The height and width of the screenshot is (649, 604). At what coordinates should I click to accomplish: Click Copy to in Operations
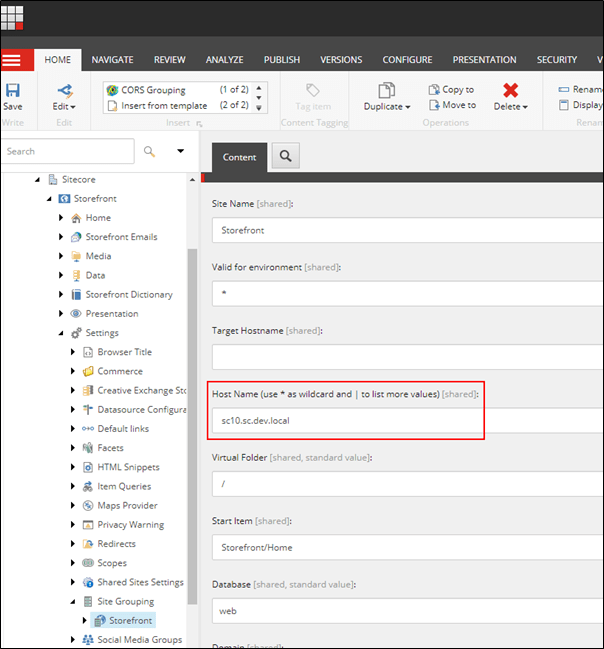(x=451, y=89)
